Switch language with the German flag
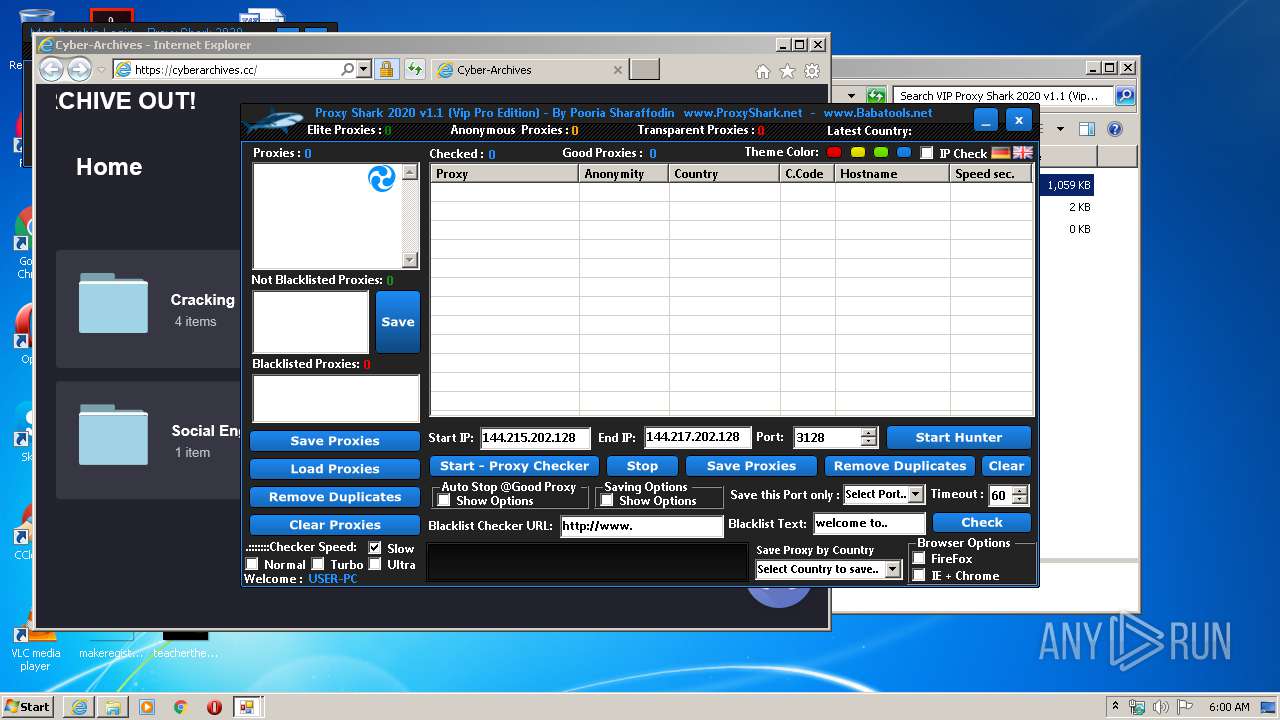The width and height of the screenshot is (1280, 720). coord(1001,153)
